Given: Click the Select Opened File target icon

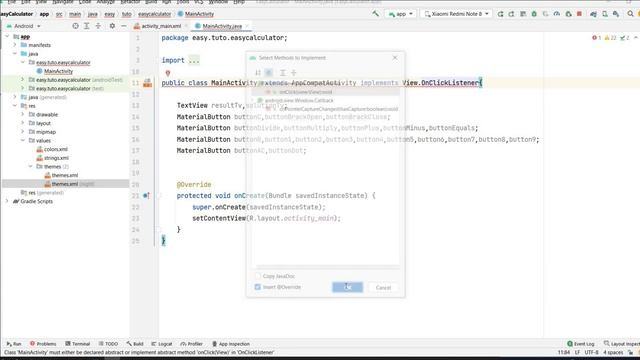Looking at the screenshot, I should pyautogui.click(x=75, y=26).
